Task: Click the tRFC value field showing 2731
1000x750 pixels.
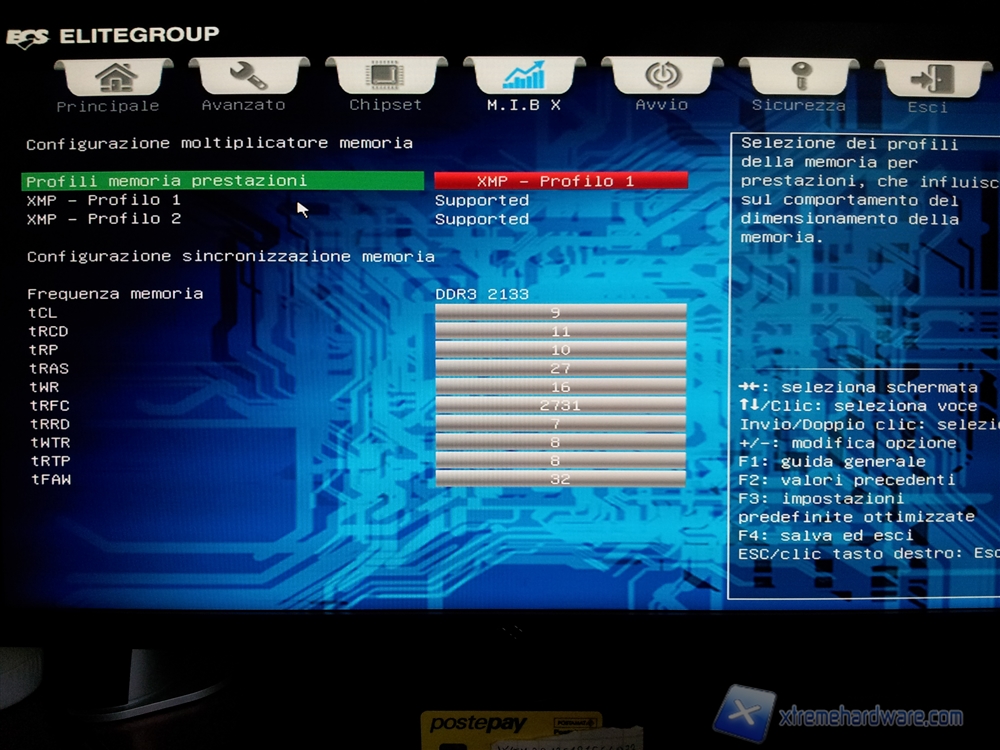Action: click(560, 405)
